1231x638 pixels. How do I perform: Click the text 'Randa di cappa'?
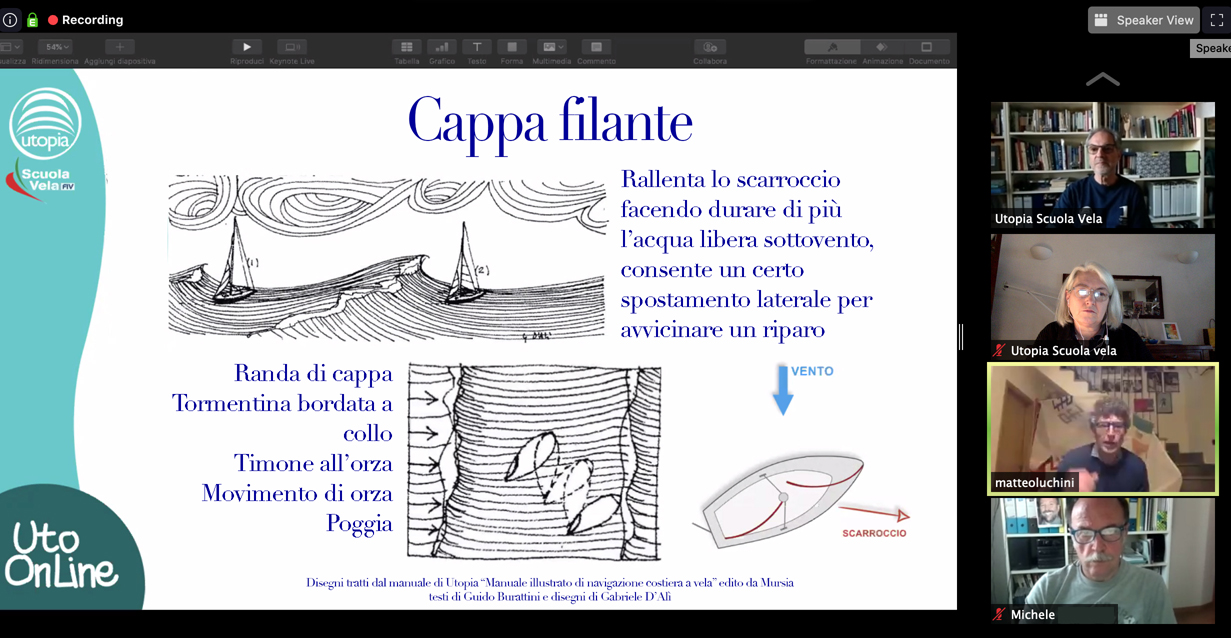[313, 373]
